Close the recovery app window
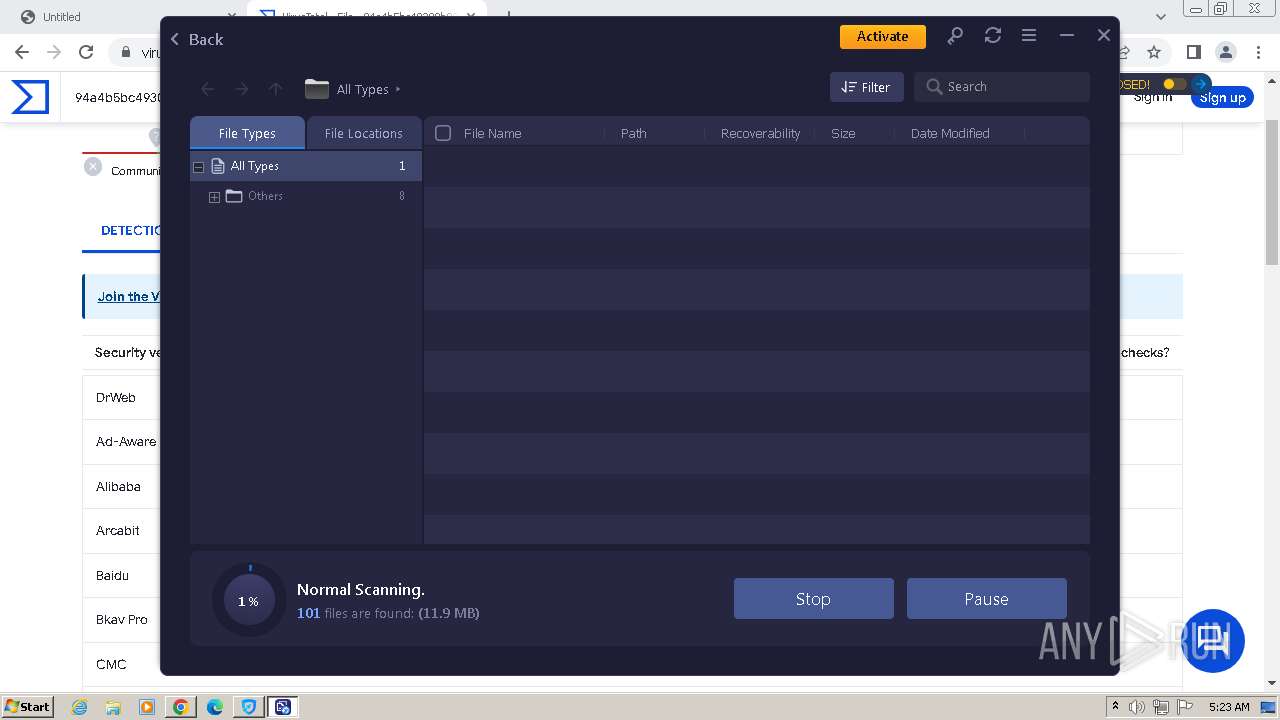This screenshot has height=720, width=1280. 1103,36
